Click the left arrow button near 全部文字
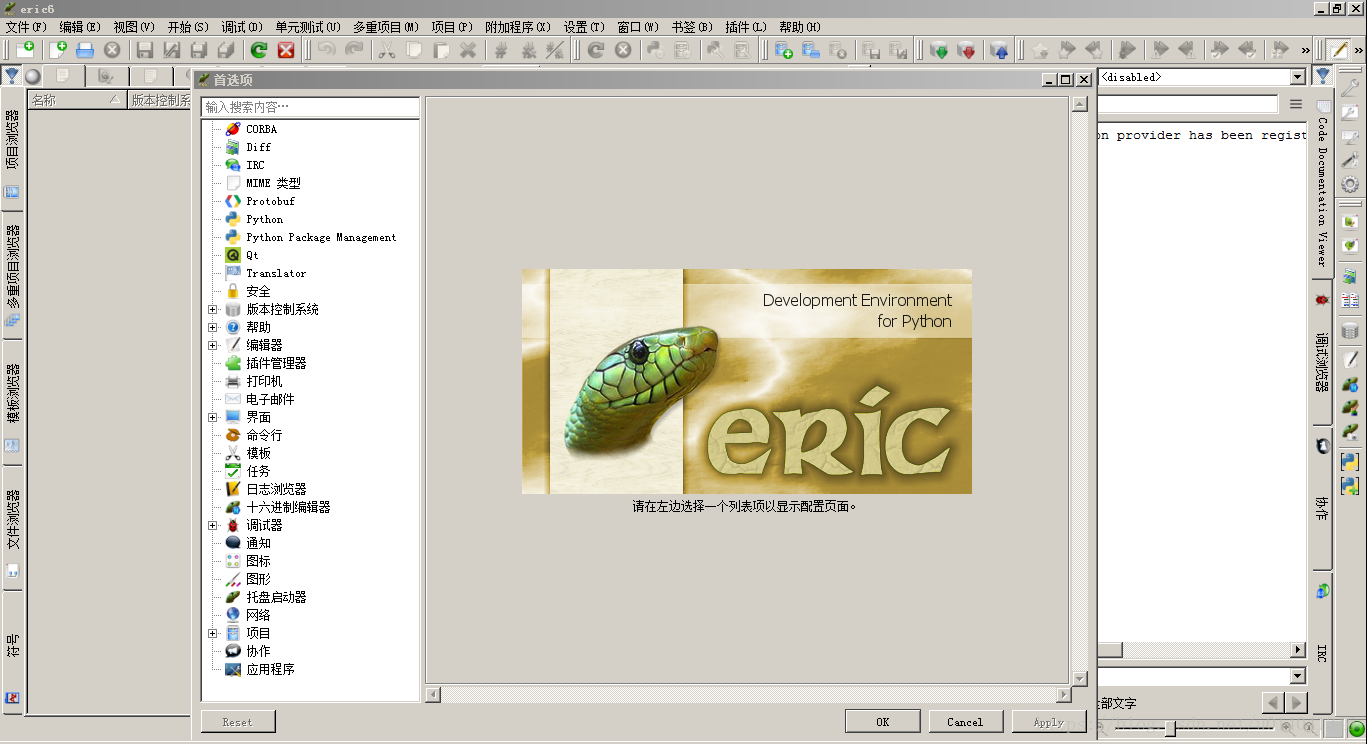The image size is (1367, 744). (1273, 703)
